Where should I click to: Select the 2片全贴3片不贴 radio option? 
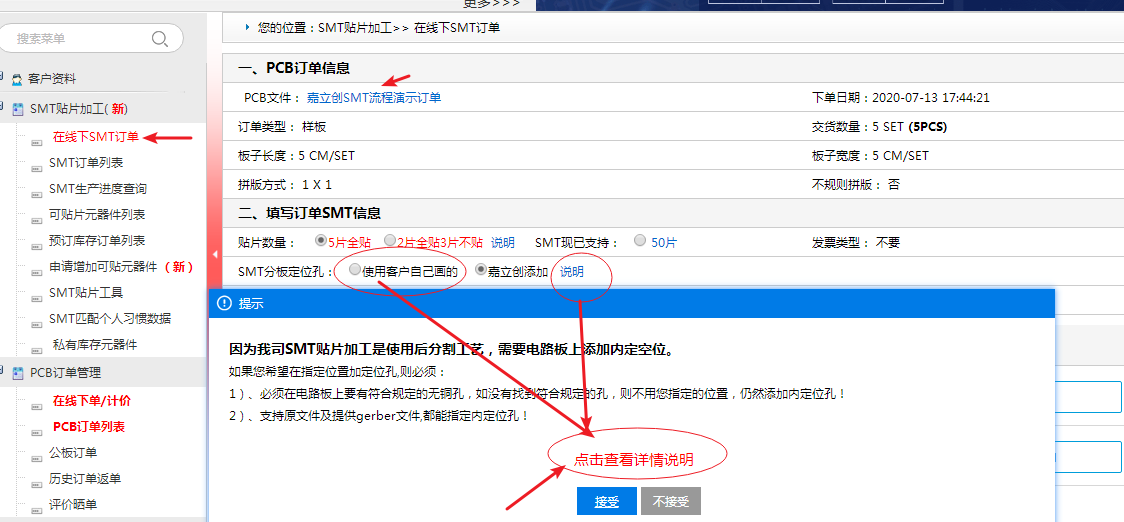(390, 241)
